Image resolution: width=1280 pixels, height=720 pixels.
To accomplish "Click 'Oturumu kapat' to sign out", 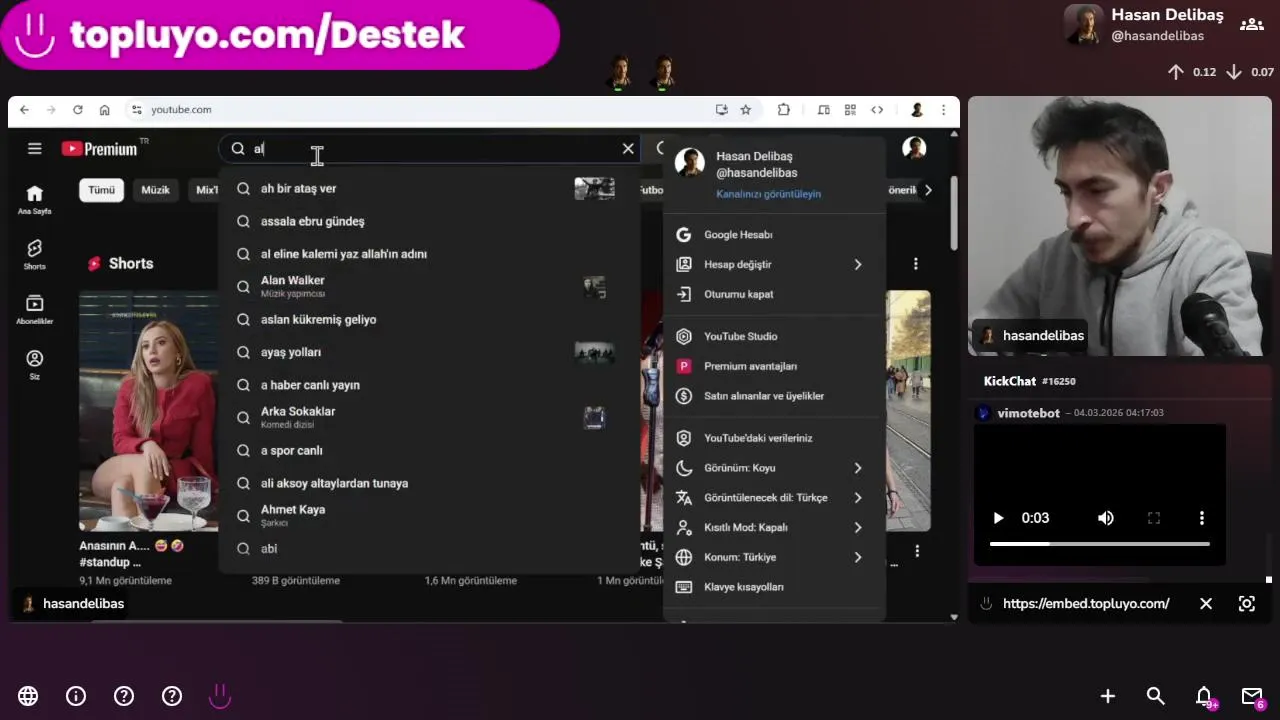I will pyautogui.click(x=774, y=295).
